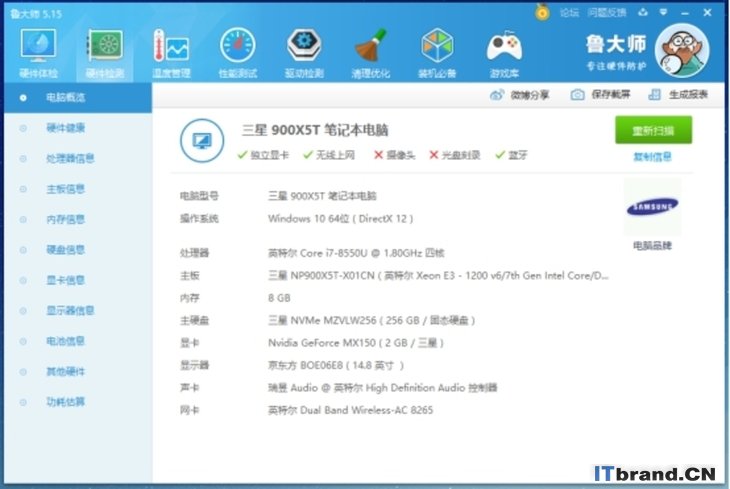Click the 无线上网 check status
This screenshot has height=489, width=730.
click(329, 155)
